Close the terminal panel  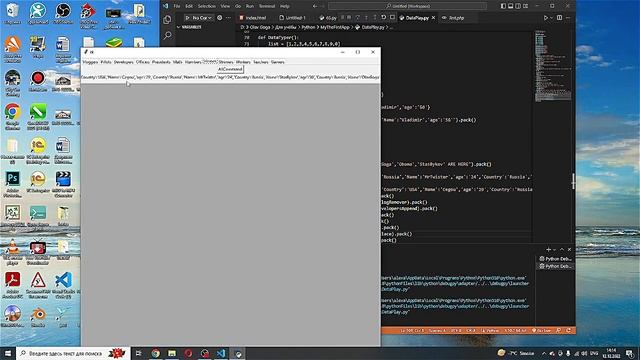pyautogui.click(x=569, y=249)
